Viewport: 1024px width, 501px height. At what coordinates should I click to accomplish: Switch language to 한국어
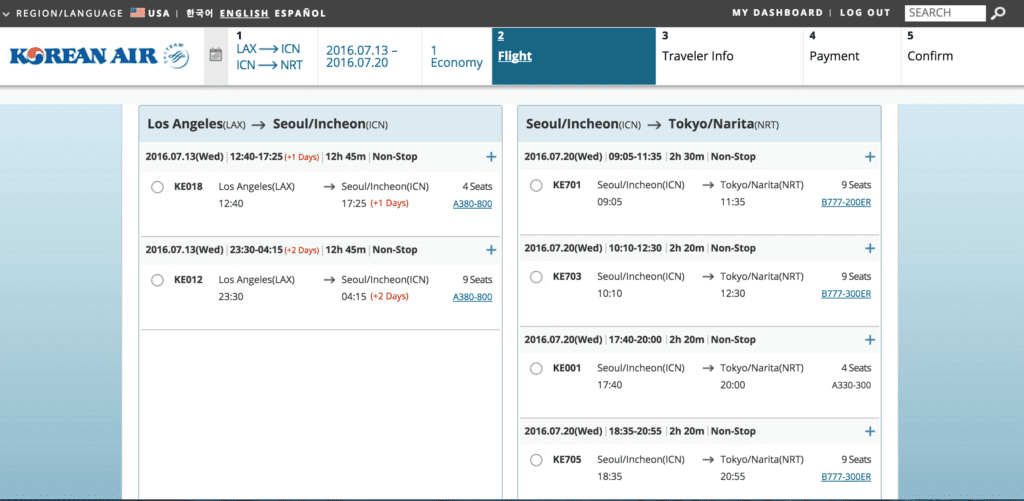pos(199,13)
